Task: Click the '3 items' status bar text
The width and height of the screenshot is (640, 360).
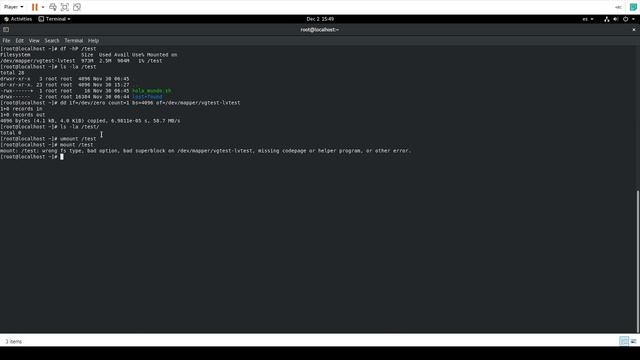Action: (13, 342)
